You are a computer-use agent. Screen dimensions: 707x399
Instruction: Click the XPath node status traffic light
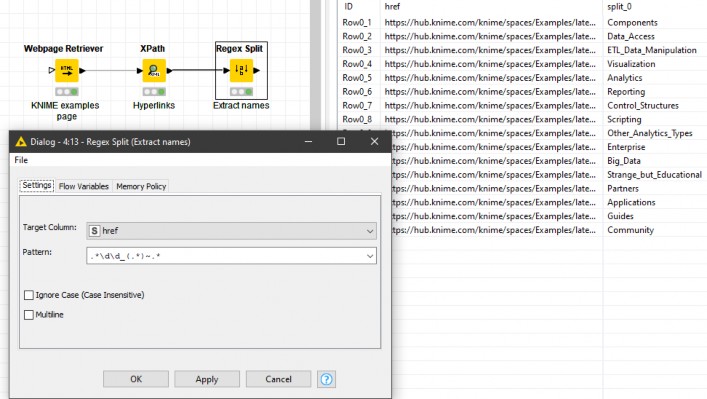(x=154, y=92)
